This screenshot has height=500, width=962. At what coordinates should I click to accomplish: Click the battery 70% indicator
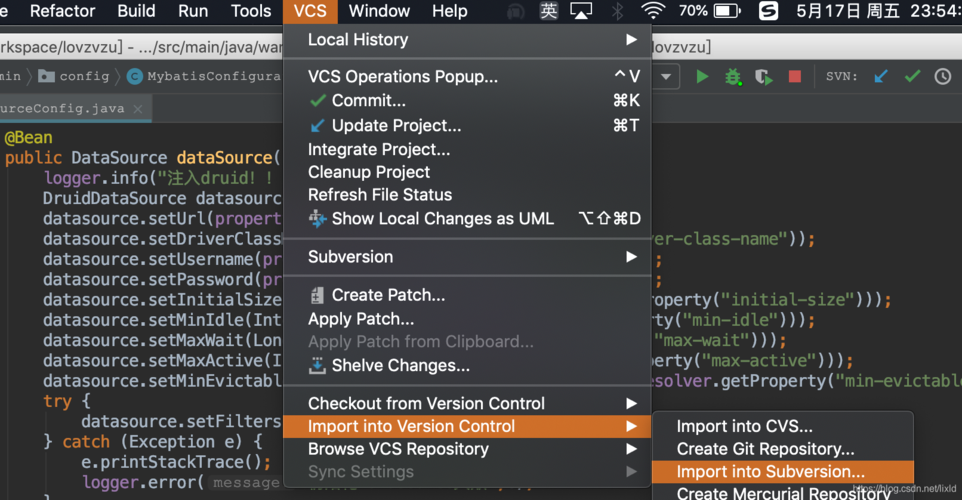[709, 11]
